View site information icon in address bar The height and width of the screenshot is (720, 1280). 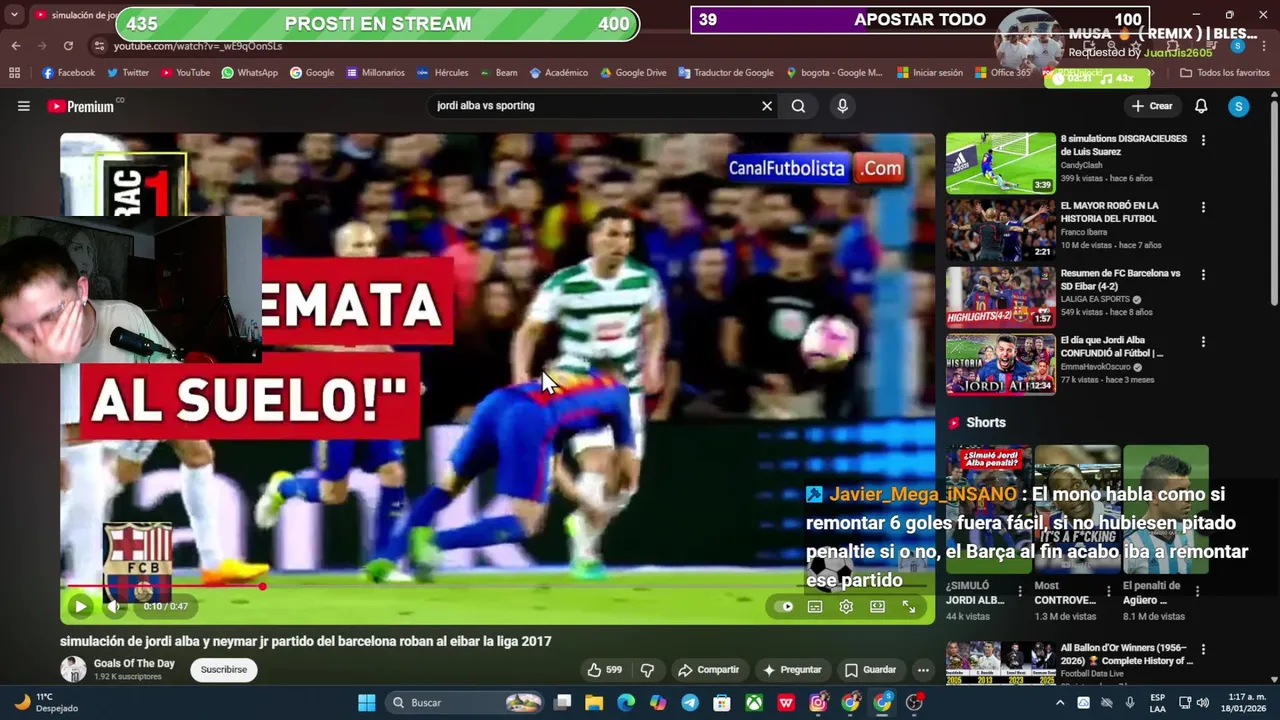click(x=98, y=46)
